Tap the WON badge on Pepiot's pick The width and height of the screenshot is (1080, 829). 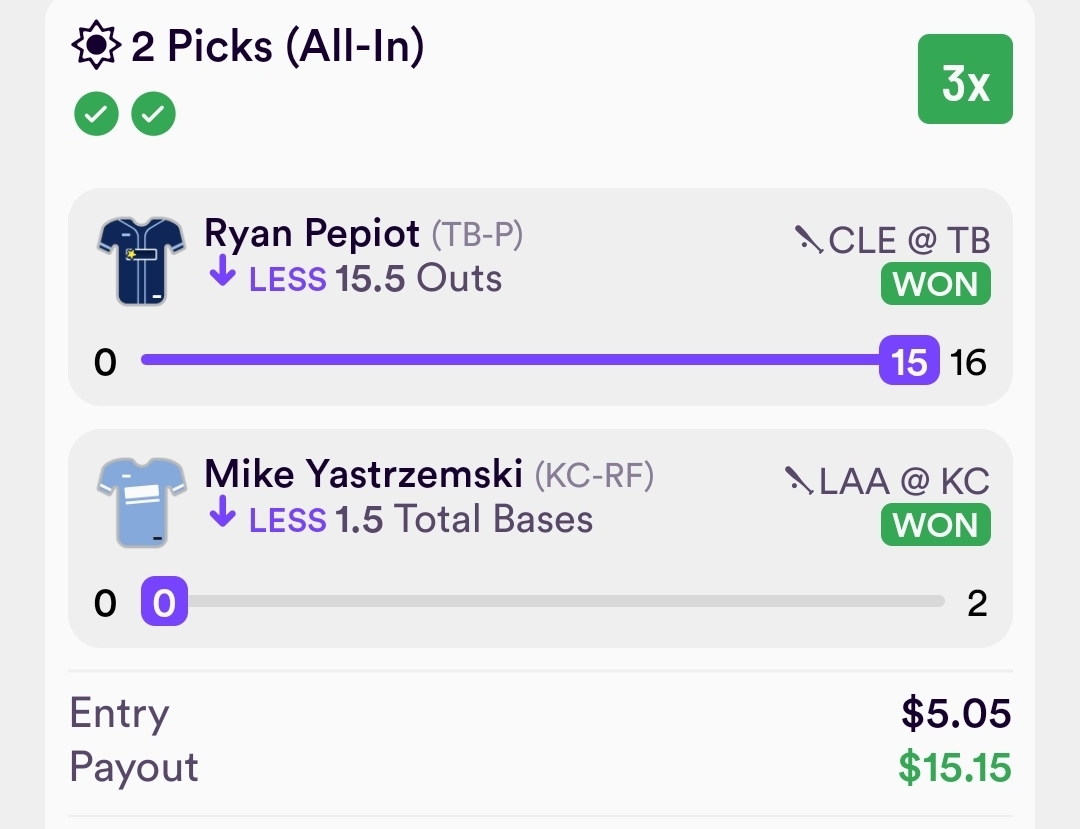tap(935, 284)
